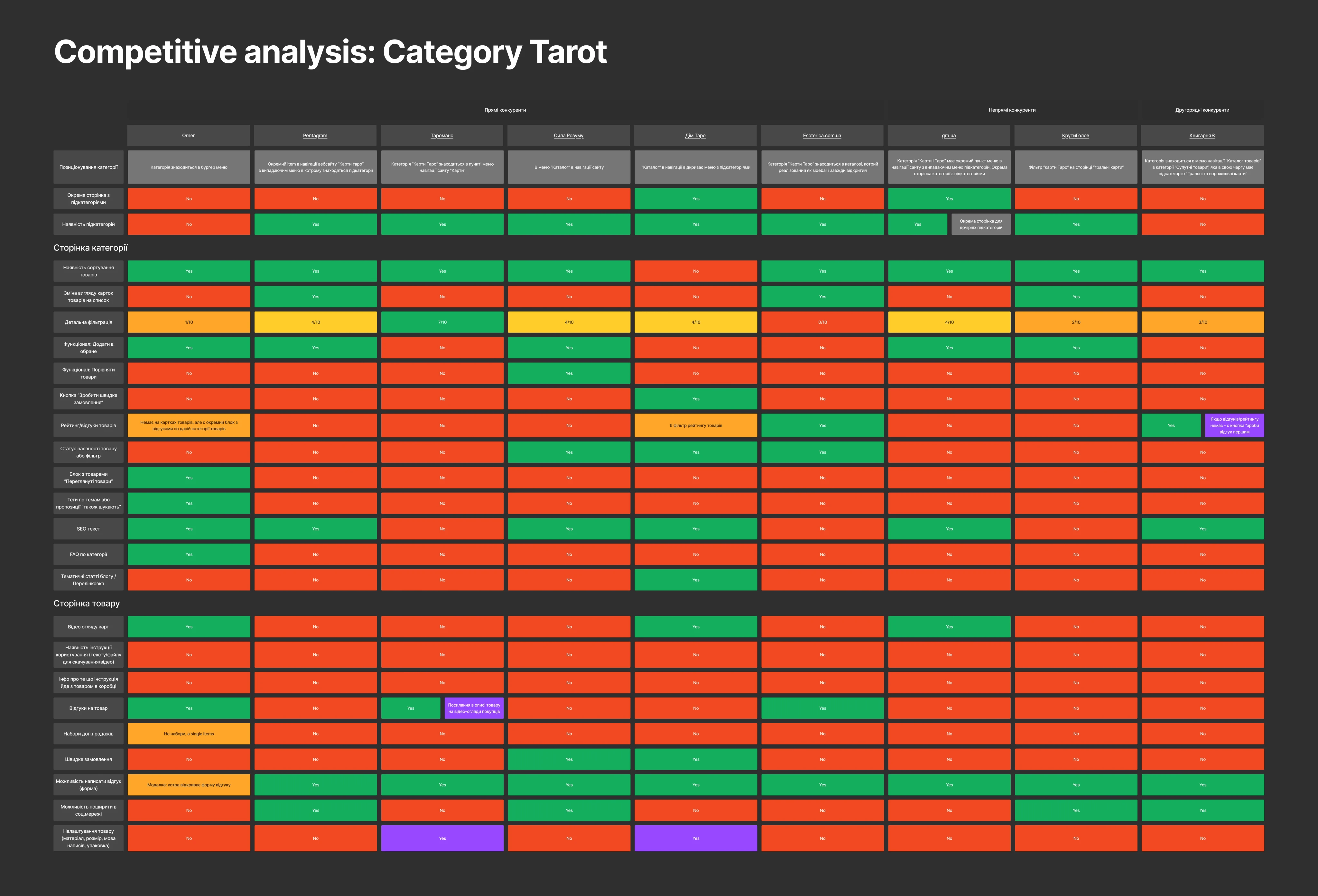Click the 'Блок з товарами "Переглянуті товари"' label
Screen dimensions: 1318x896
point(88,478)
